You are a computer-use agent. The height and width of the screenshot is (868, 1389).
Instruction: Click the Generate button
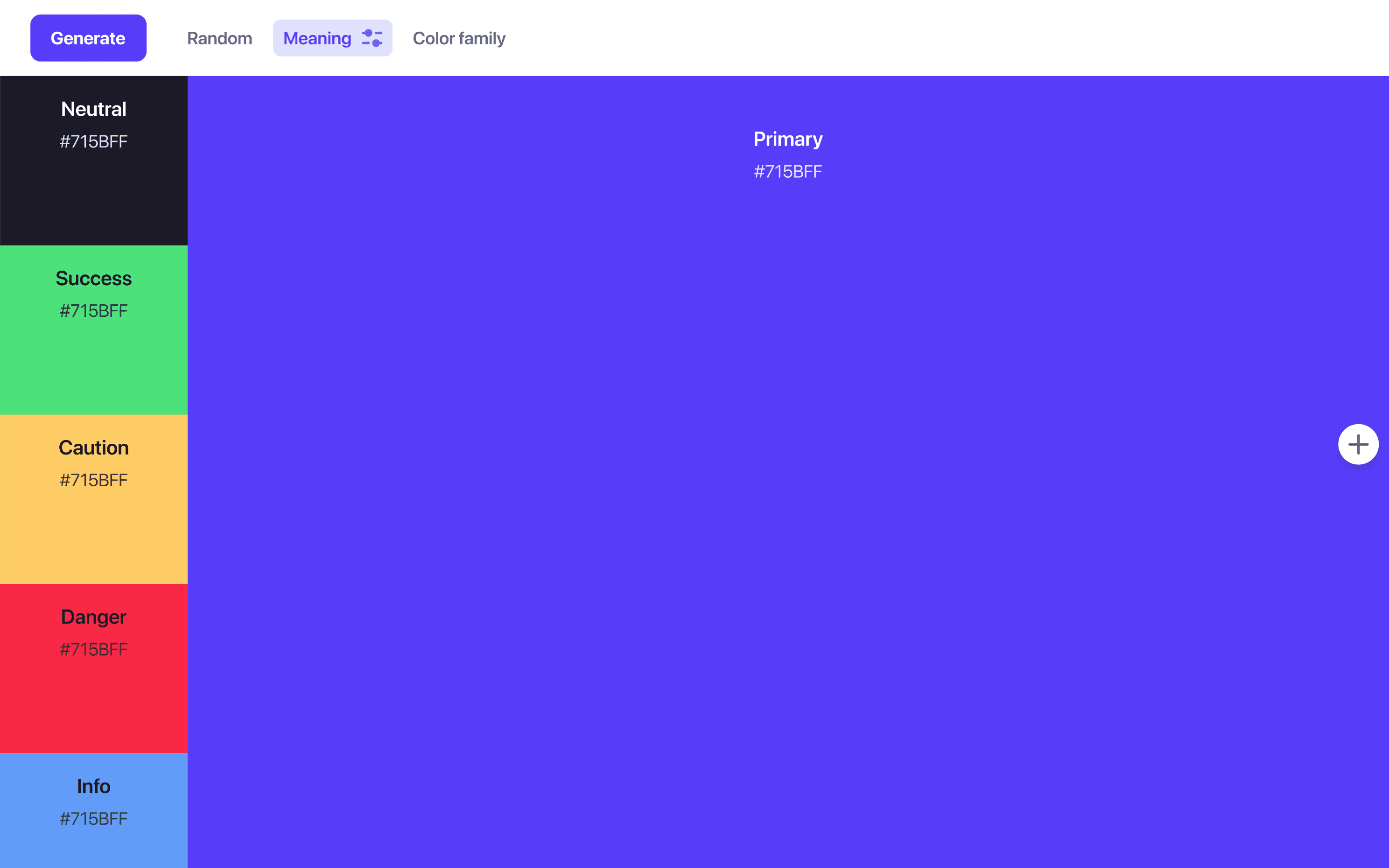pos(88,38)
